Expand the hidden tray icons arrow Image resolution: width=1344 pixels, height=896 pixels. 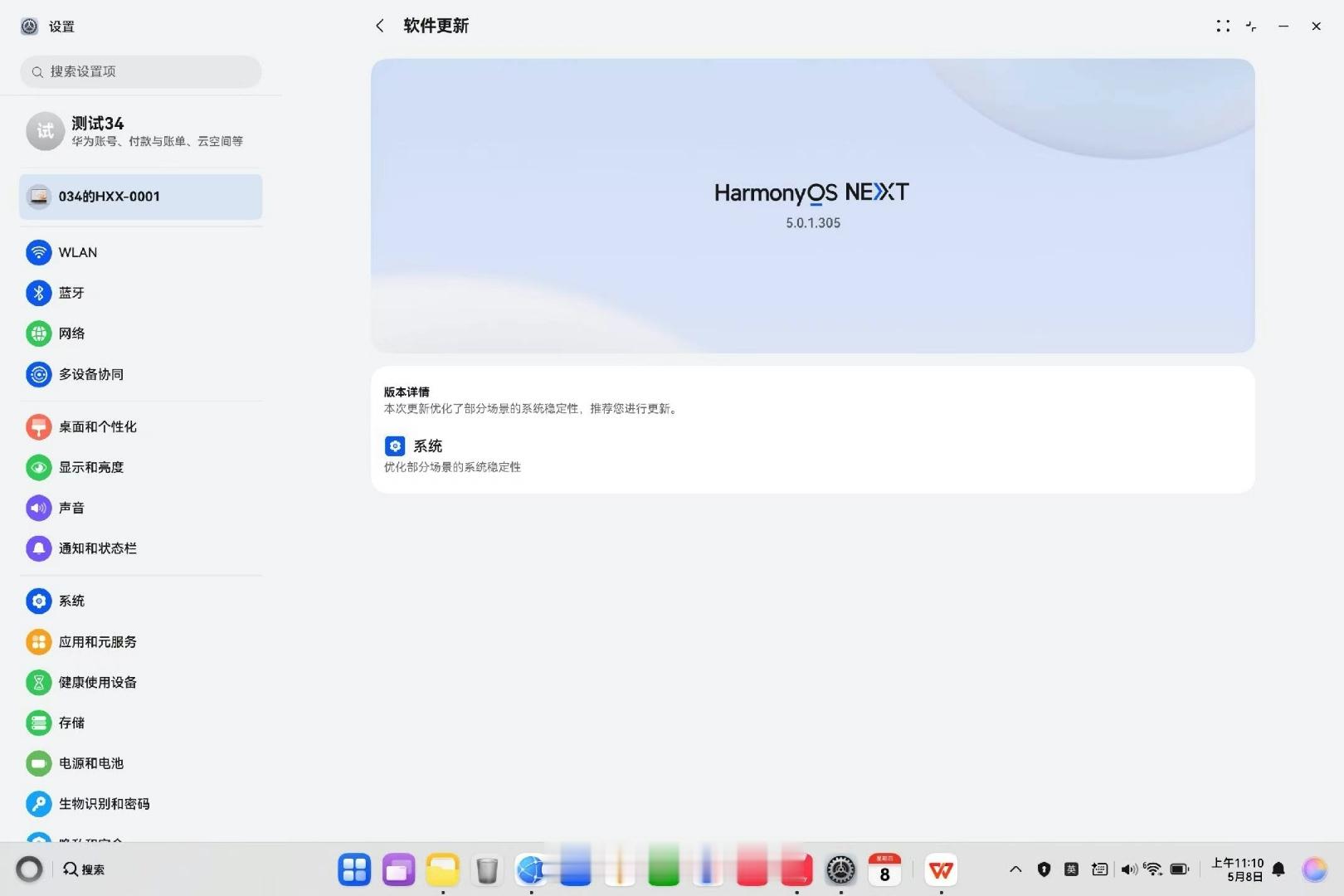(x=1015, y=869)
